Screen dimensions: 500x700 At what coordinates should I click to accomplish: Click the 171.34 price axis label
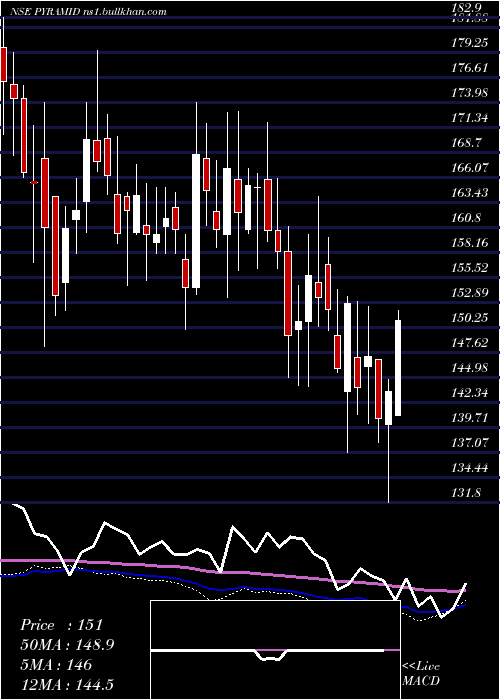point(469,118)
